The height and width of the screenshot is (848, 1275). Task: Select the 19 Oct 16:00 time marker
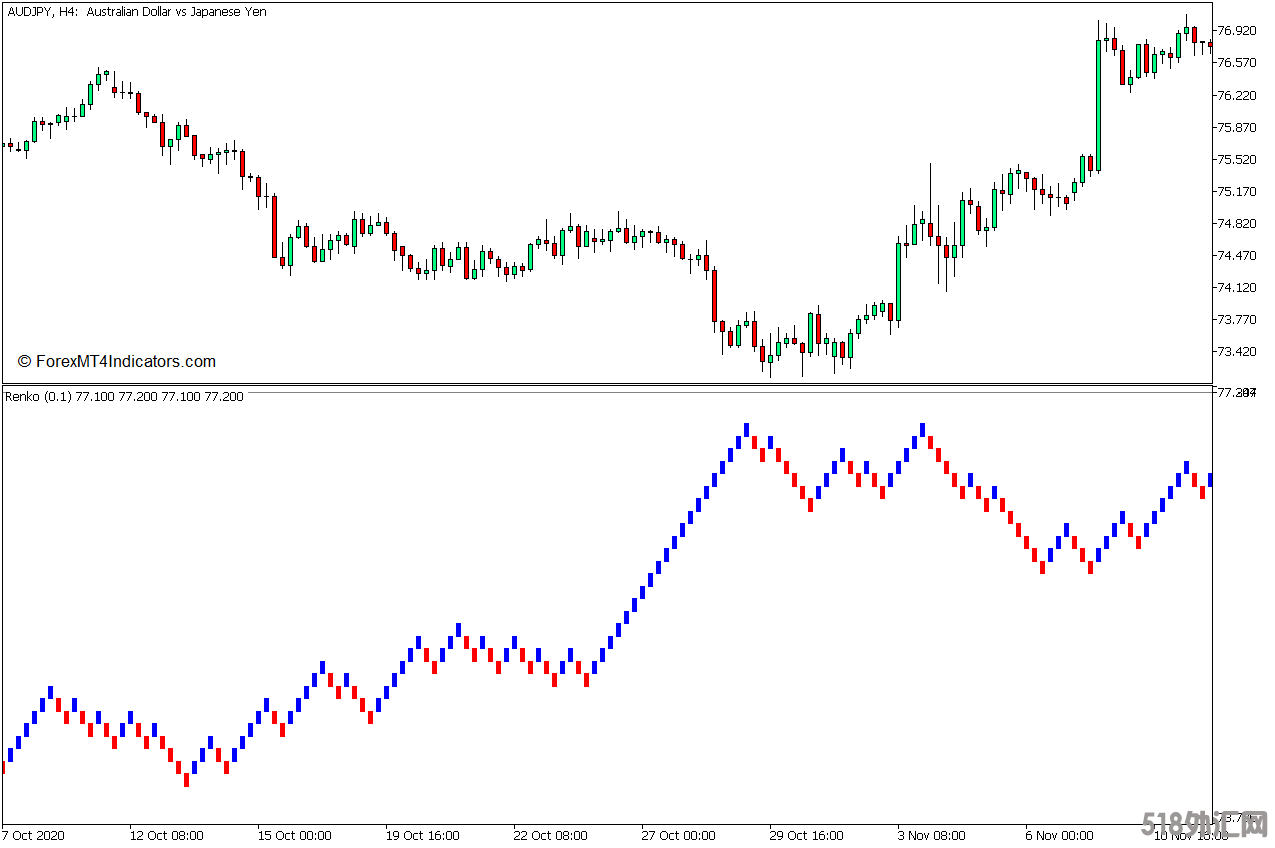(x=422, y=835)
